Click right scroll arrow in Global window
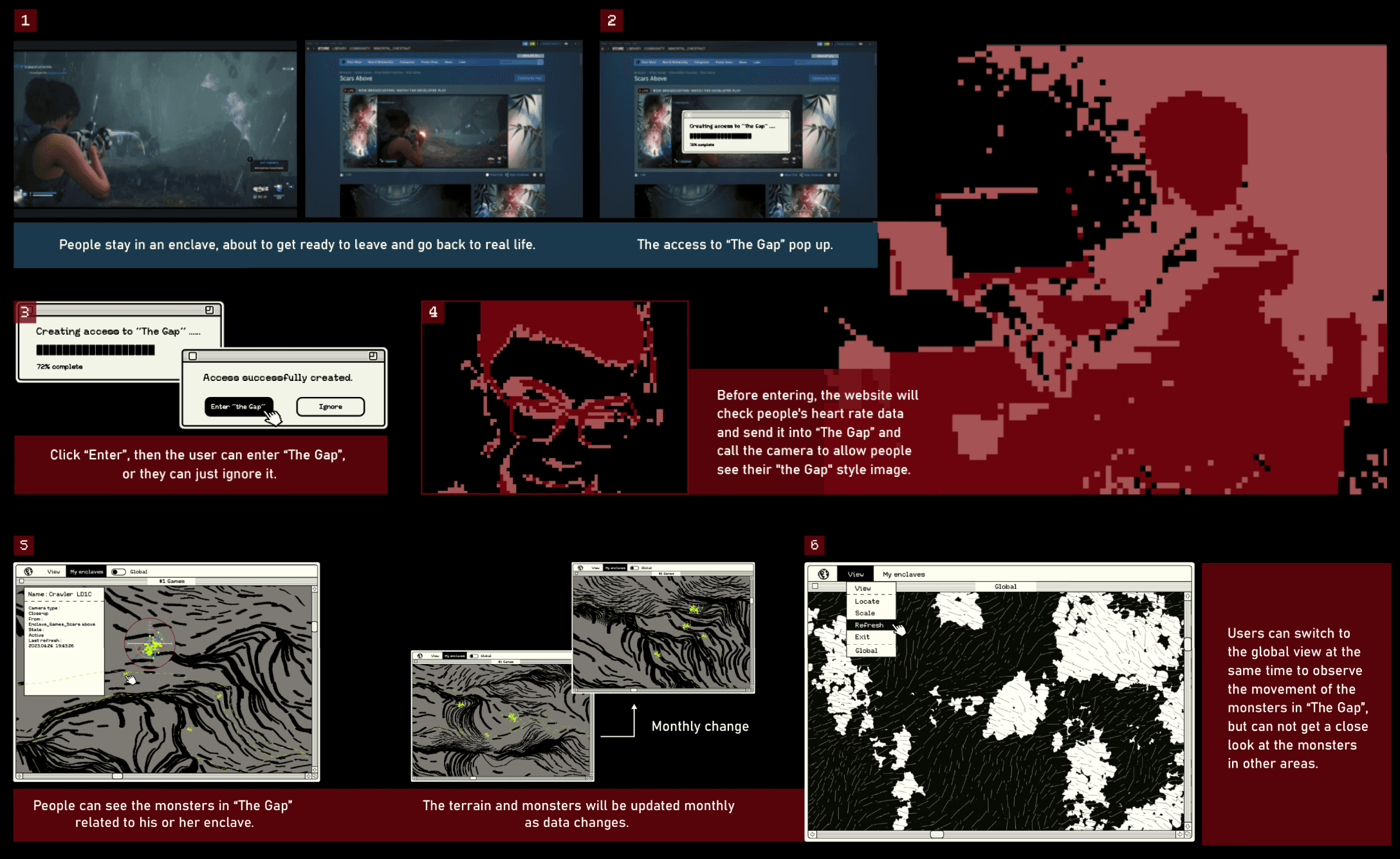This screenshot has width=1400, height=859. [1179, 834]
